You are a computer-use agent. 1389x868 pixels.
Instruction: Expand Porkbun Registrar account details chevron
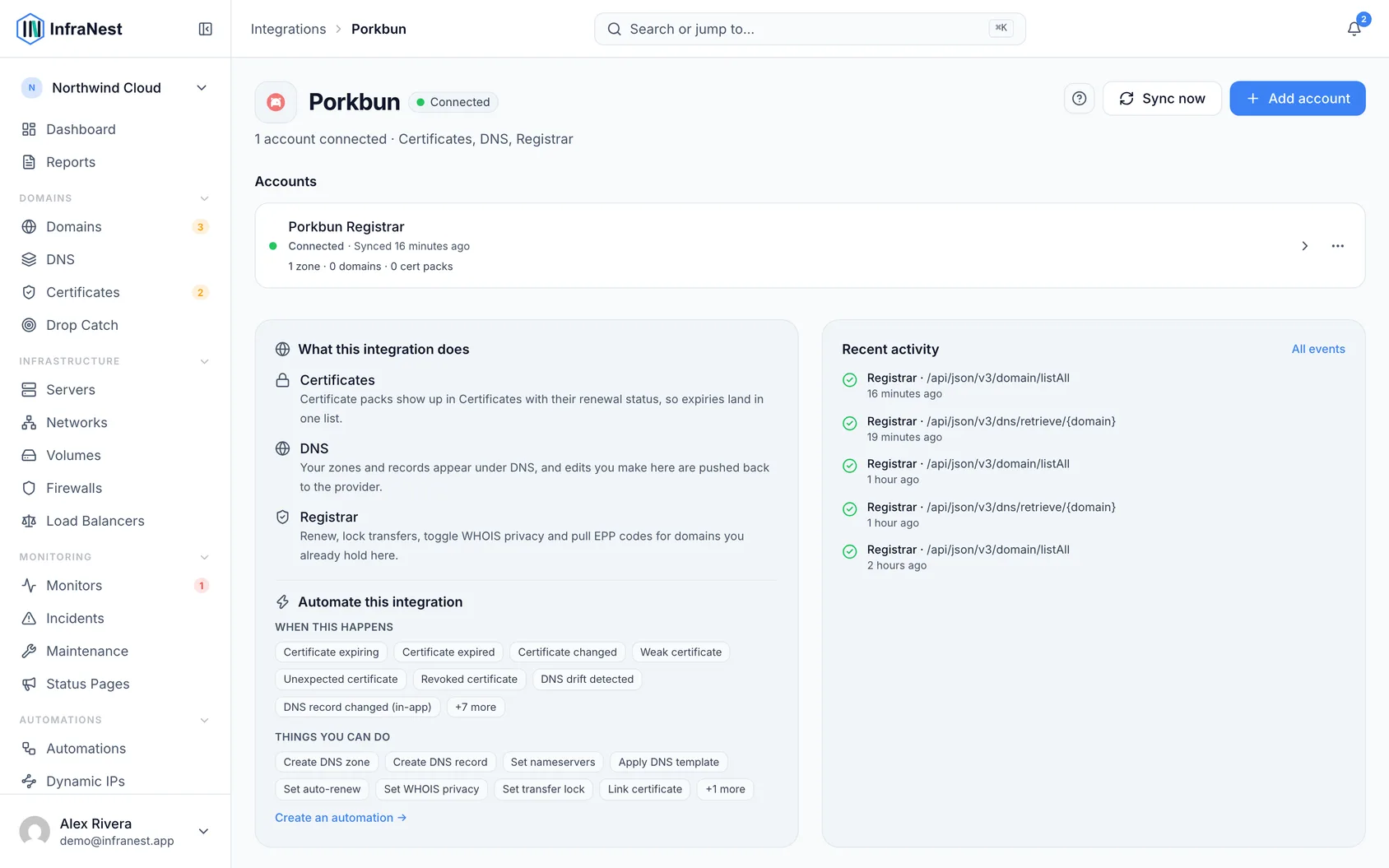tap(1305, 246)
